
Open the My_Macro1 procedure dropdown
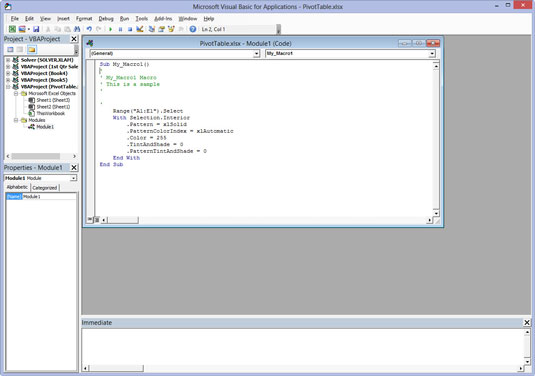(350, 54)
